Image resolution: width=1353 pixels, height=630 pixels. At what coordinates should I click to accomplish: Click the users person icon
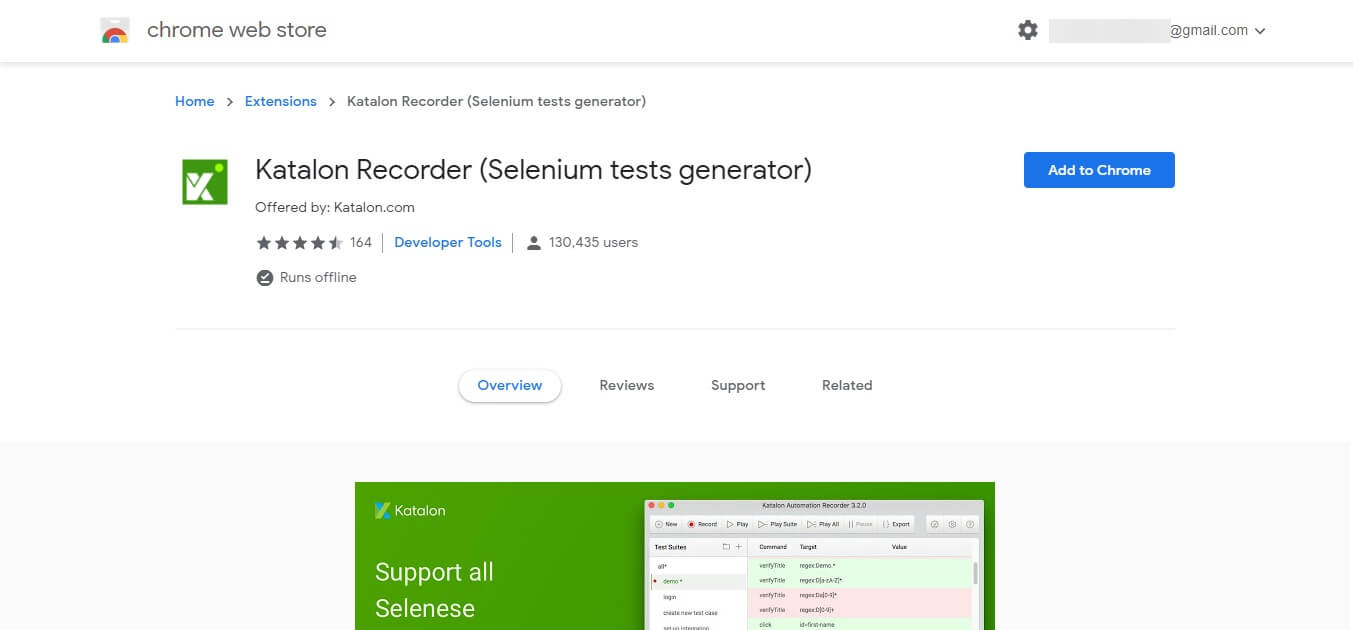pyautogui.click(x=534, y=242)
